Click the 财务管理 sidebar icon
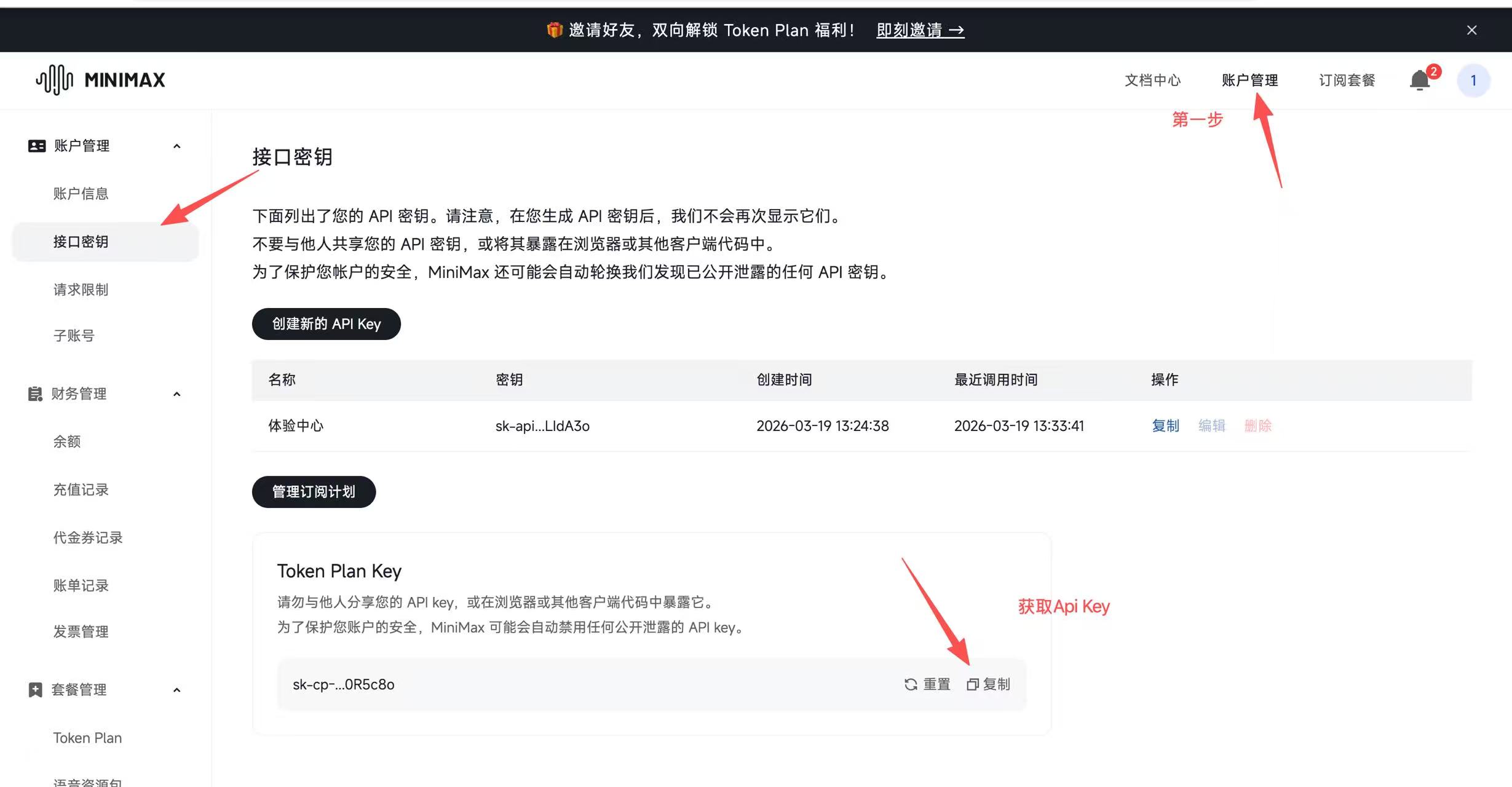The height and width of the screenshot is (787, 1512). point(35,393)
